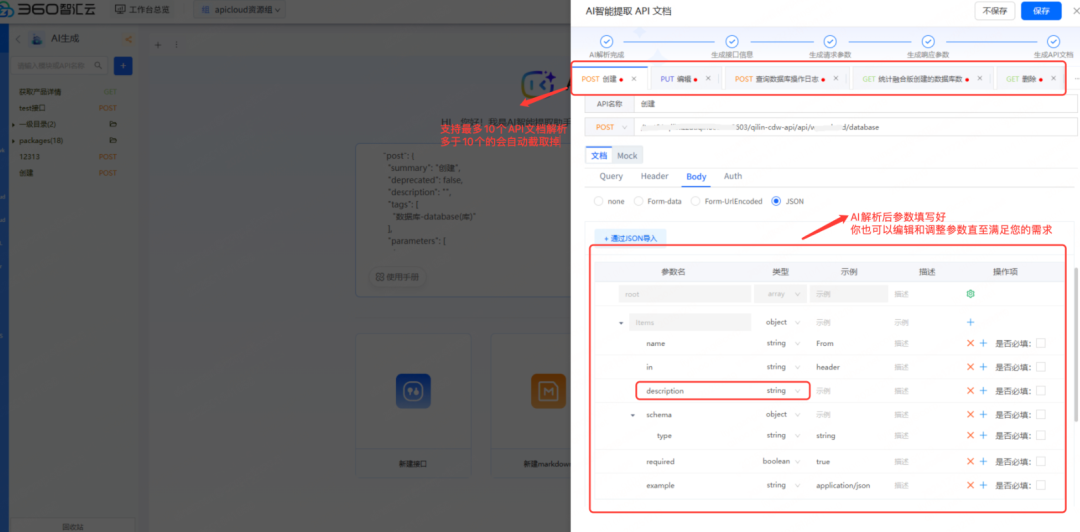
Task: Select the JSON body type
Action: [777, 201]
